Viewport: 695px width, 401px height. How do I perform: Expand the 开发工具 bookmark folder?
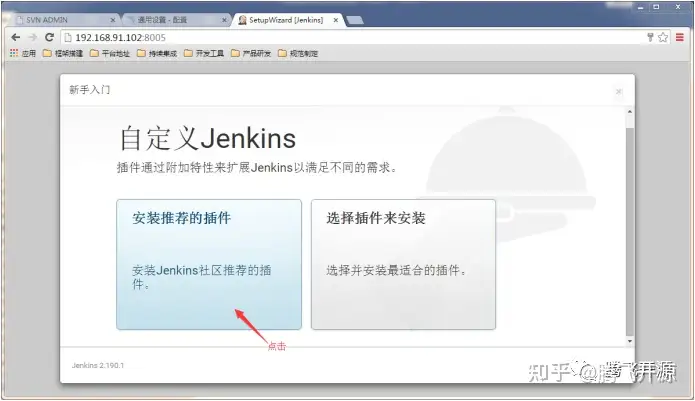point(204,53)
